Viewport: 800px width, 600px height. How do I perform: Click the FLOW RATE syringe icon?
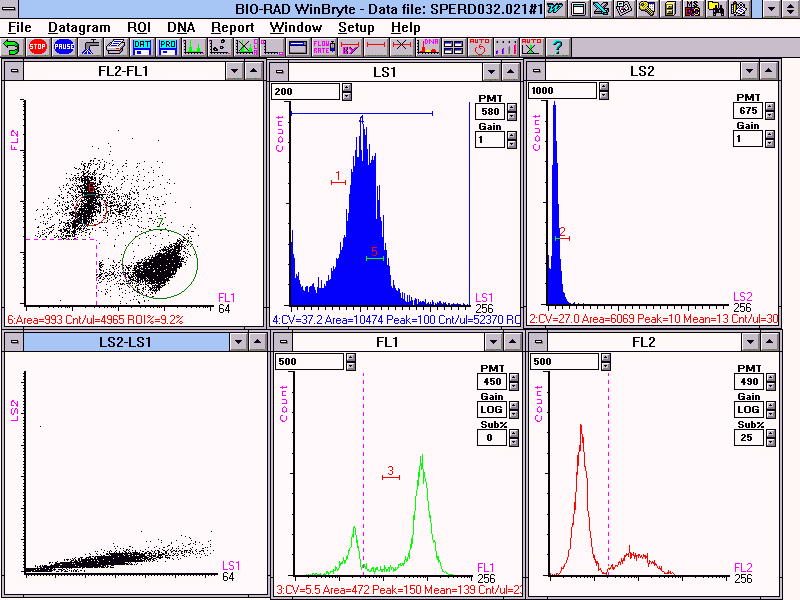(324, 47)
